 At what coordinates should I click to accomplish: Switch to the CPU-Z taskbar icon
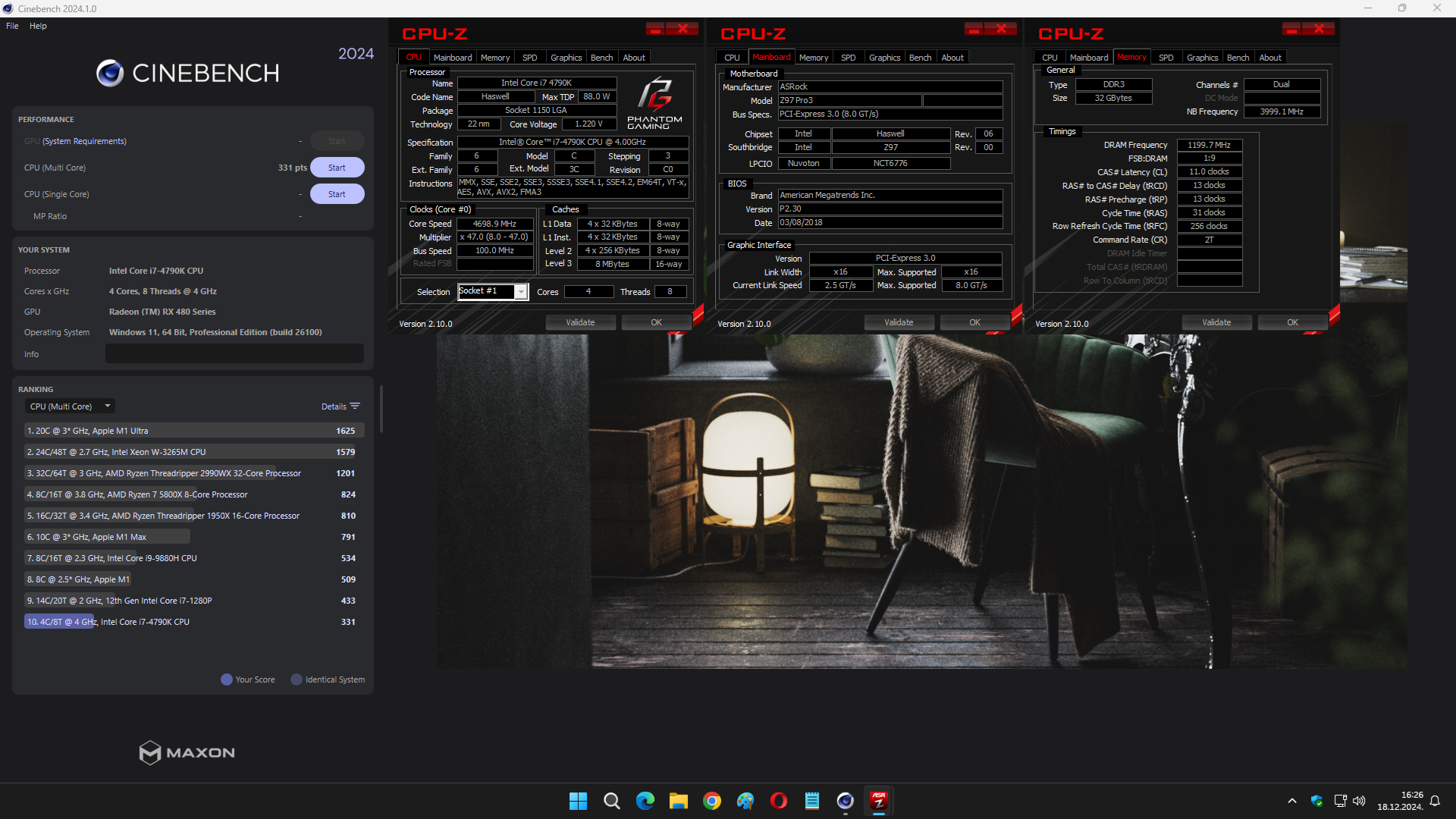coord(878,801)
